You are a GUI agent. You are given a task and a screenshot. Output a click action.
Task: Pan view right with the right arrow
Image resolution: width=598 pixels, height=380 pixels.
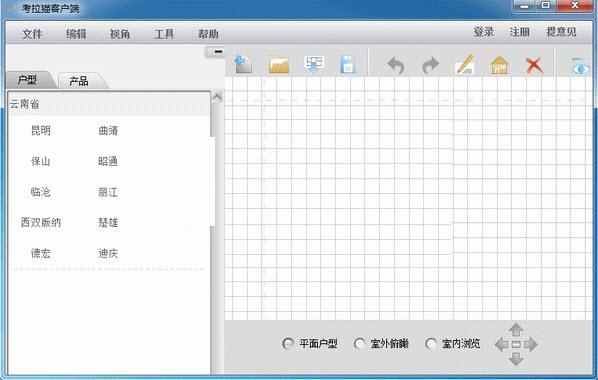(x=530, y=345)
